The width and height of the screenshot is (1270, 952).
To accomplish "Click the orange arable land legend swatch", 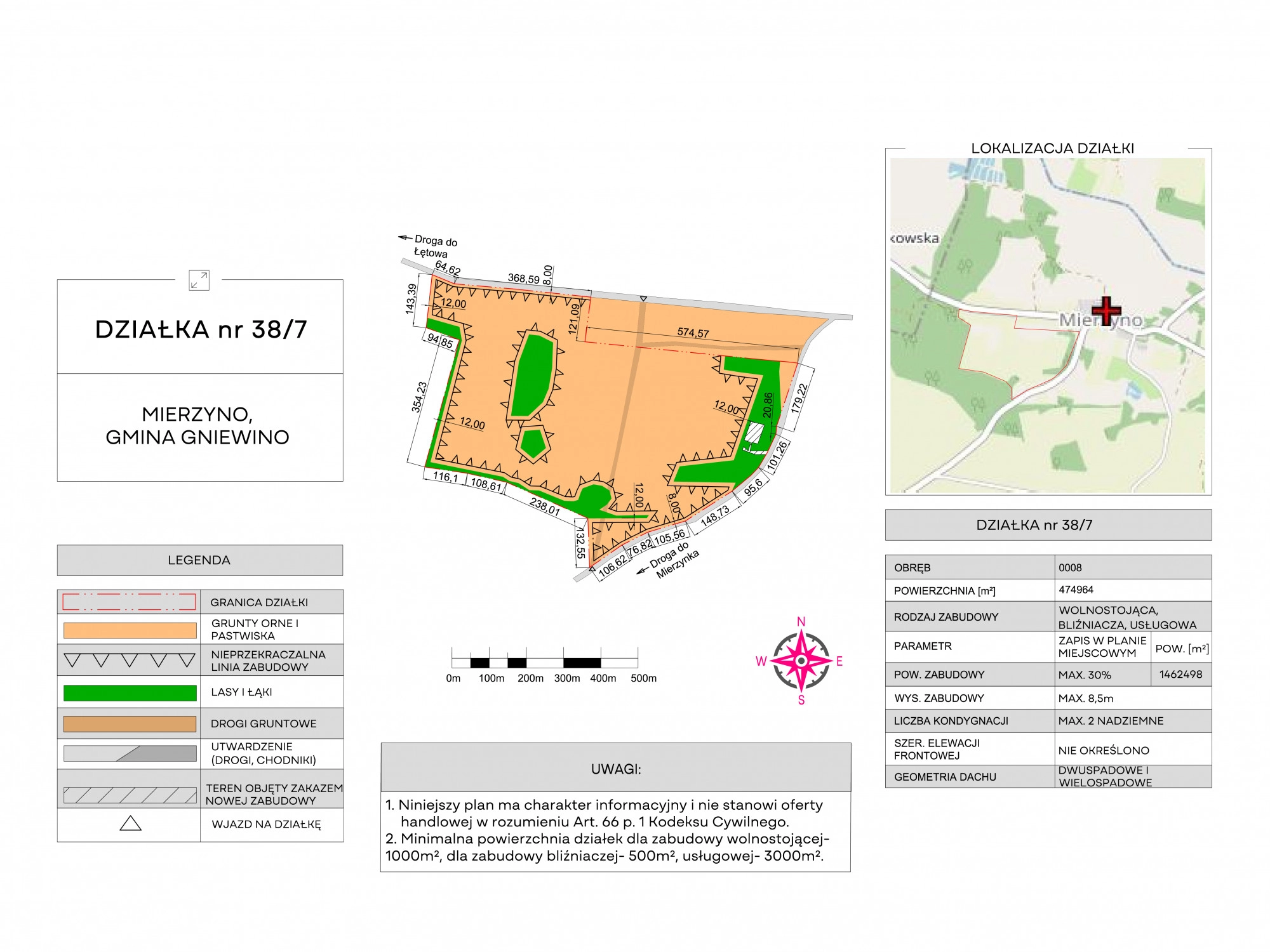I will [130, 630].
